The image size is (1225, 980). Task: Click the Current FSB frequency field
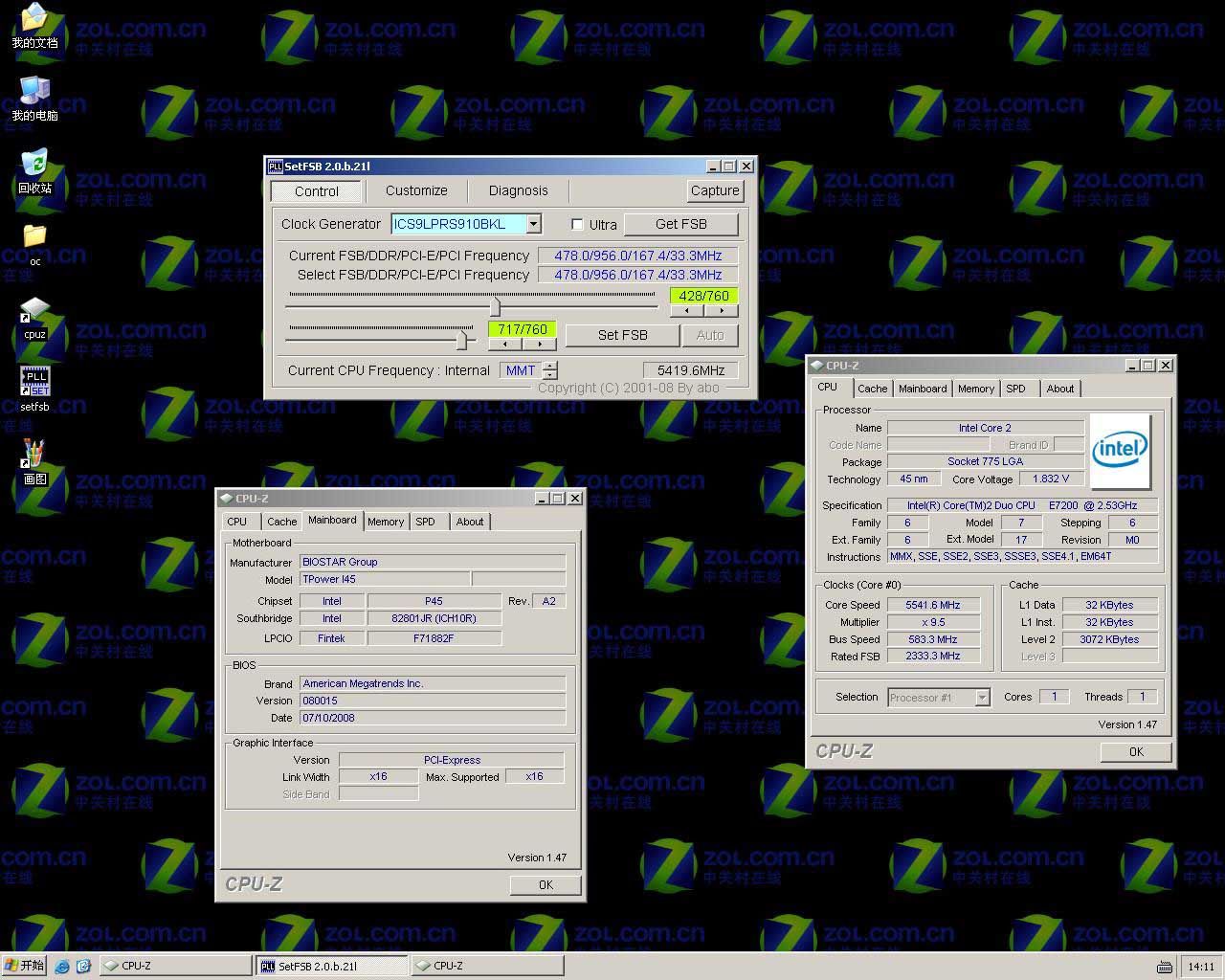[638, 256]
